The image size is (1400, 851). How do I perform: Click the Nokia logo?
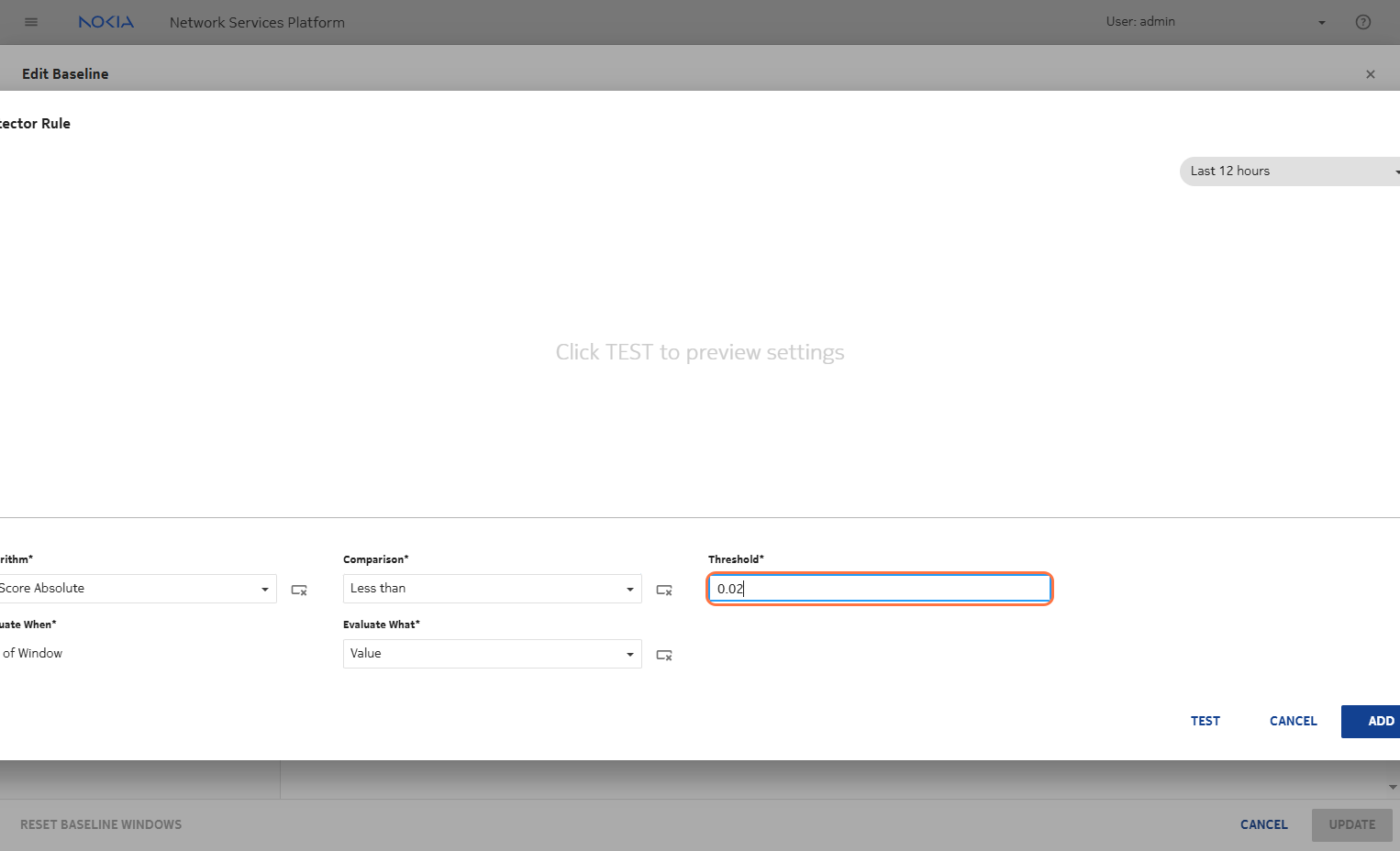pos(106,22)
